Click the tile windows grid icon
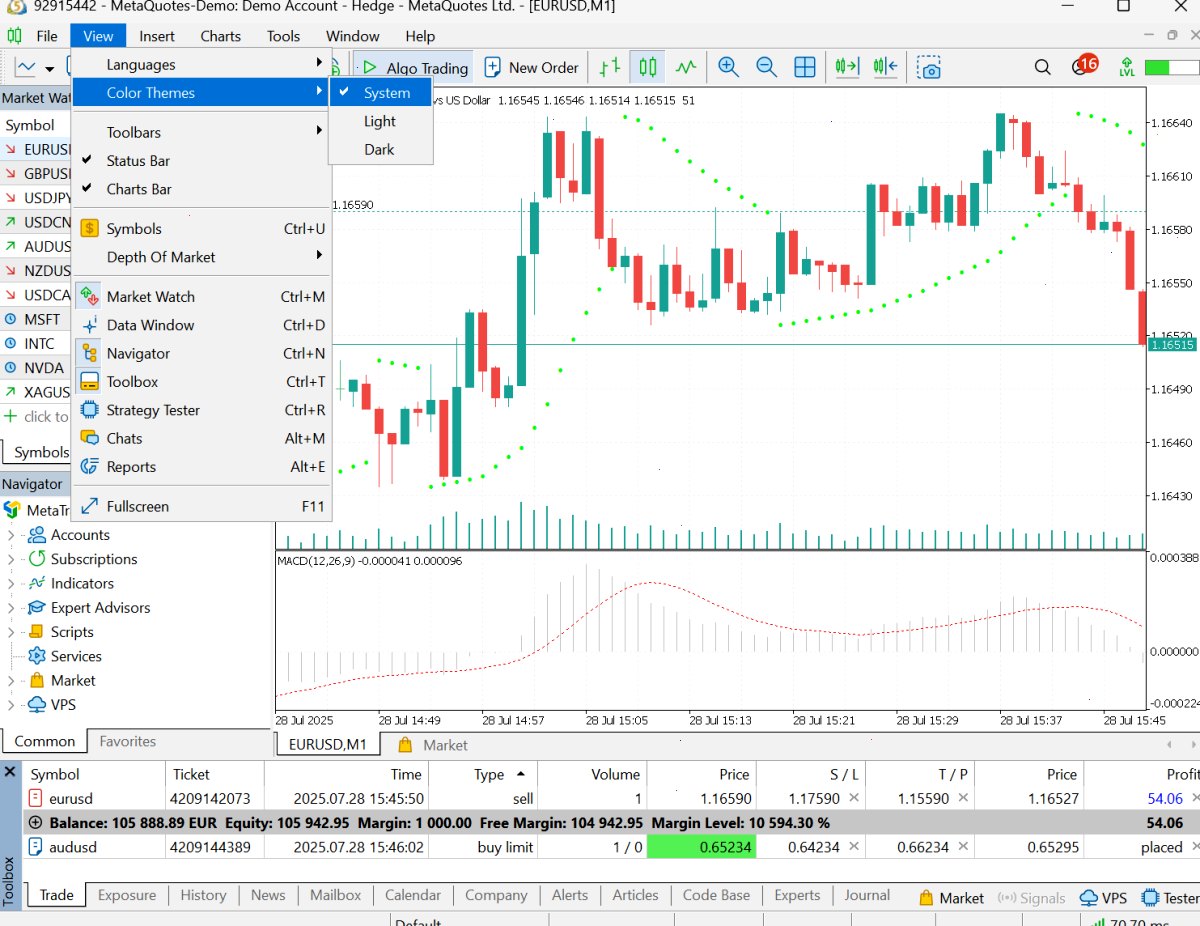The image size is (1200, 926). point(804,67)
